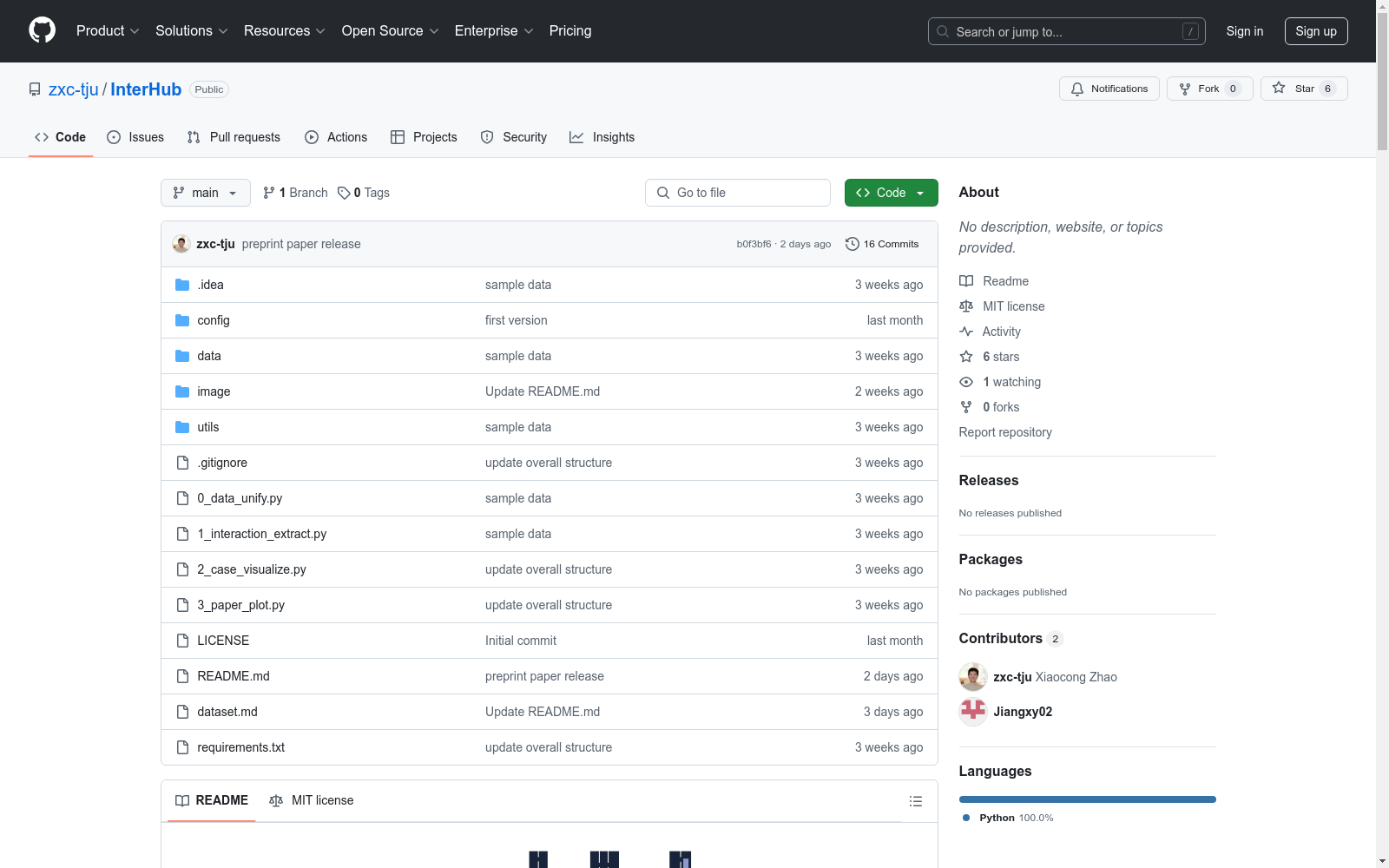Click the Activity pulse icon
Image resolution: width=1389 pixels, height=868 pixels.
coord(966,332)
